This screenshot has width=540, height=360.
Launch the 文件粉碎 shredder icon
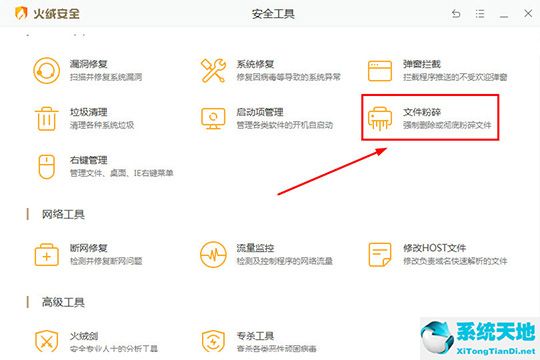point(380,119)
